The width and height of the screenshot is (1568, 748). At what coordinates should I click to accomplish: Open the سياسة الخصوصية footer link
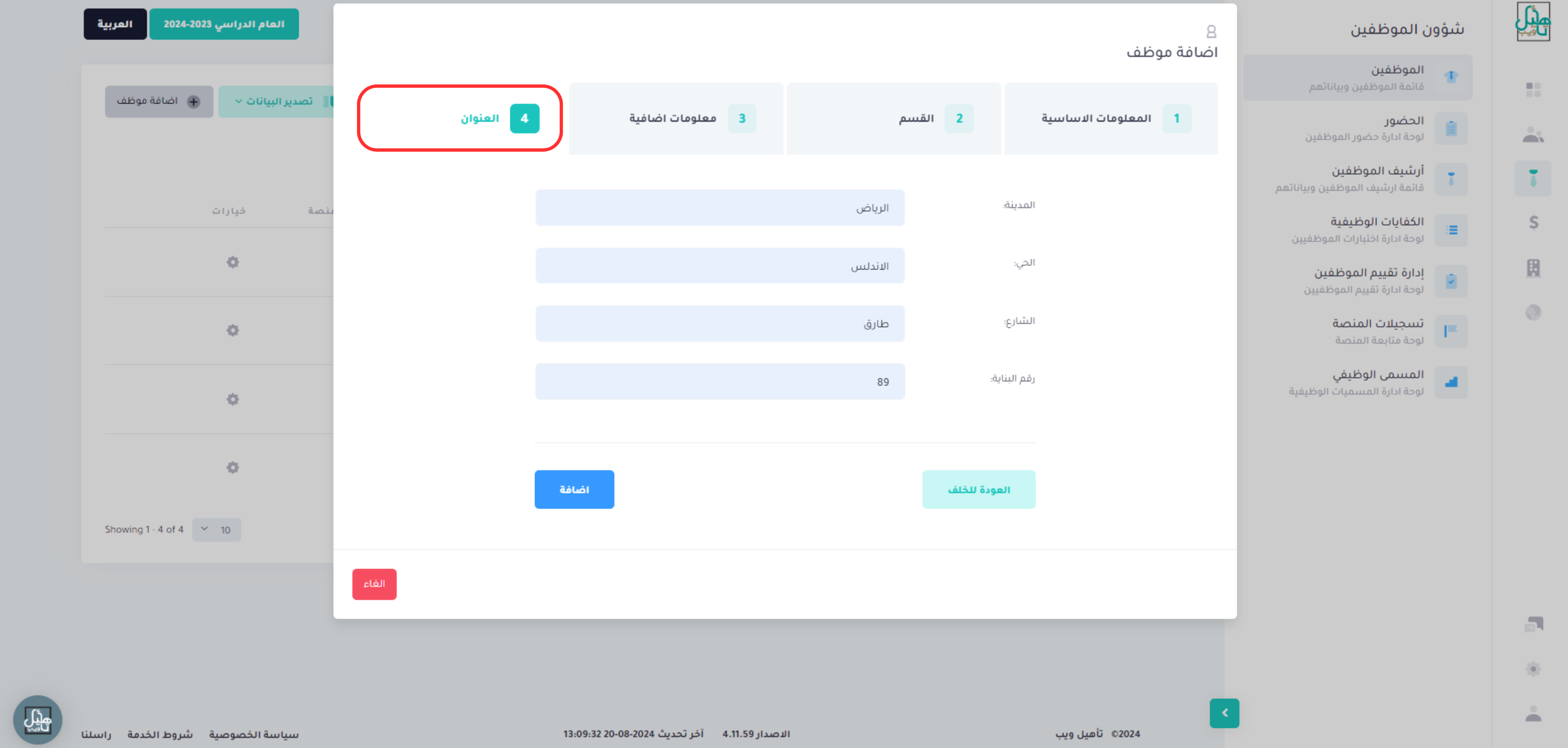254,735
